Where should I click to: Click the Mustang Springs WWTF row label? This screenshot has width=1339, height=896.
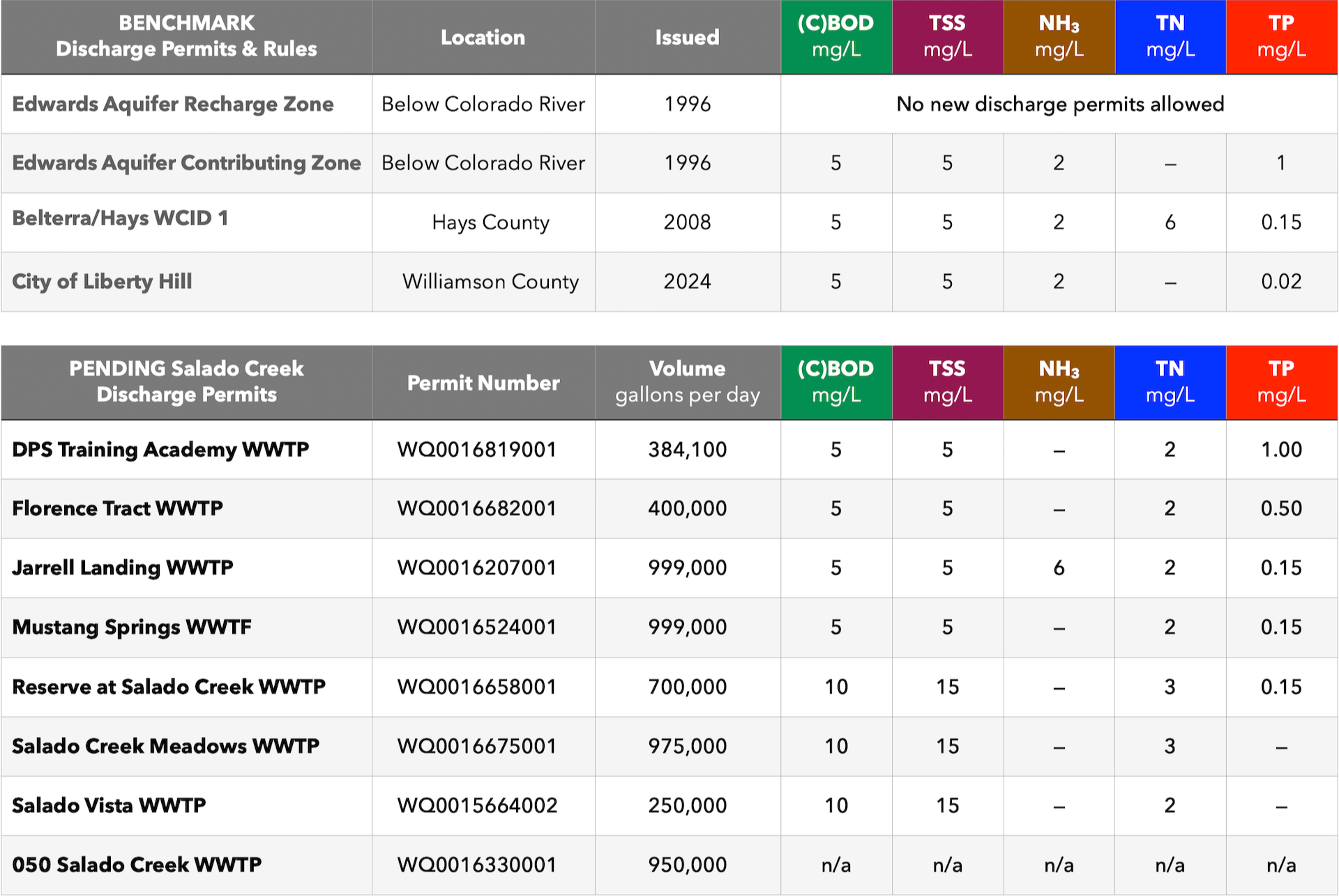[x=132, y=628]
